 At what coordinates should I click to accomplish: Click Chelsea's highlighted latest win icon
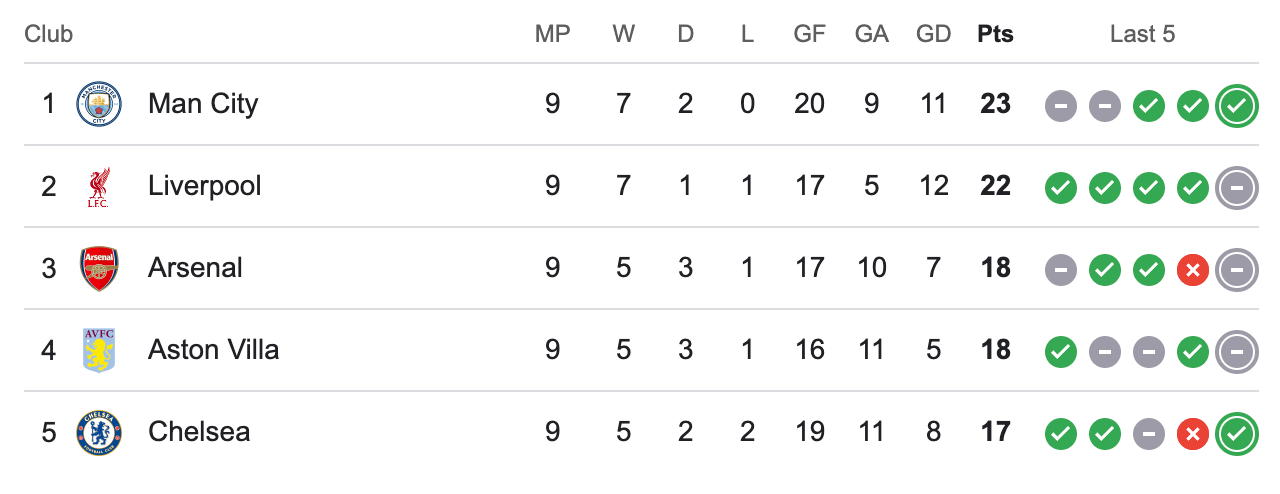pyautogui.click(x=1237, y=433)
